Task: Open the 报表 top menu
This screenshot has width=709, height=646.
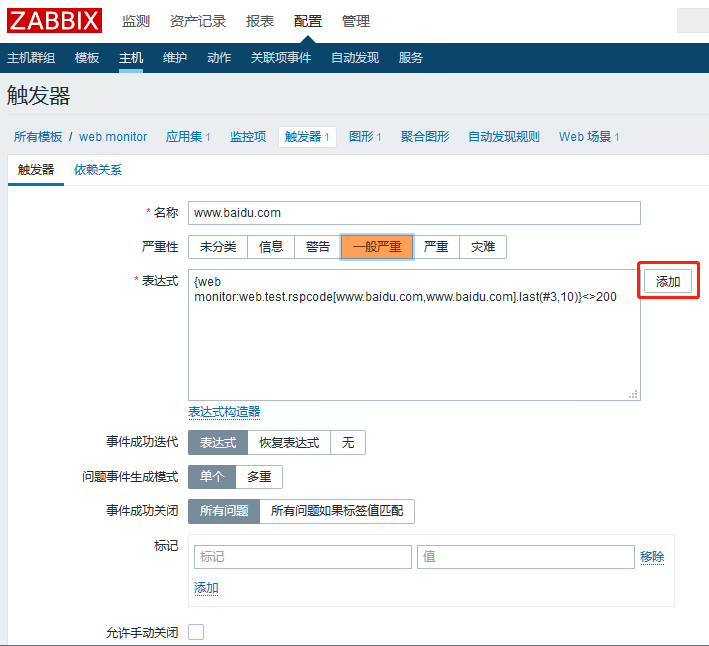Action: [260, 21]
